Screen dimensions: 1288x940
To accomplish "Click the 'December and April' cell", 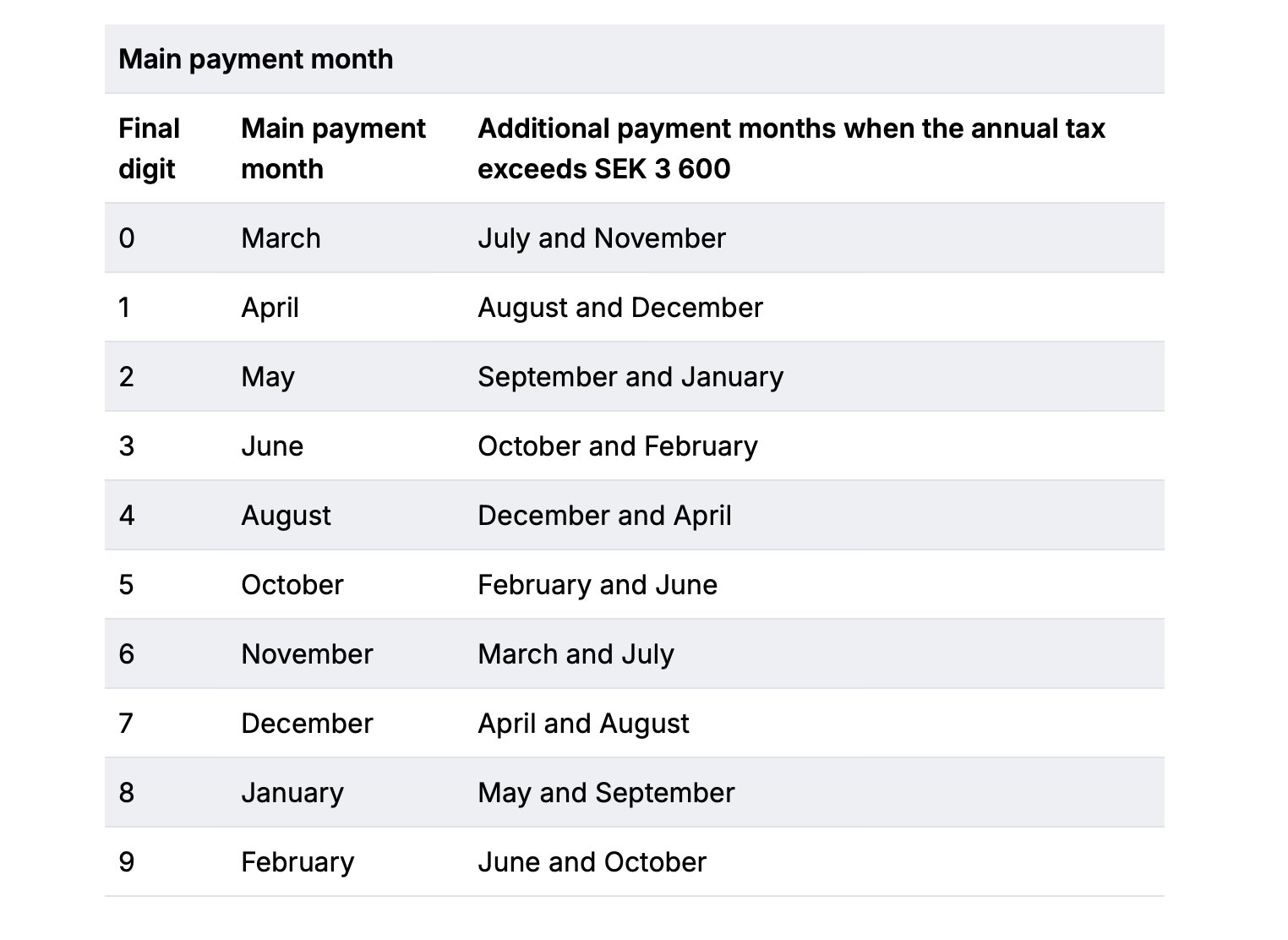I will click(604, 516).
